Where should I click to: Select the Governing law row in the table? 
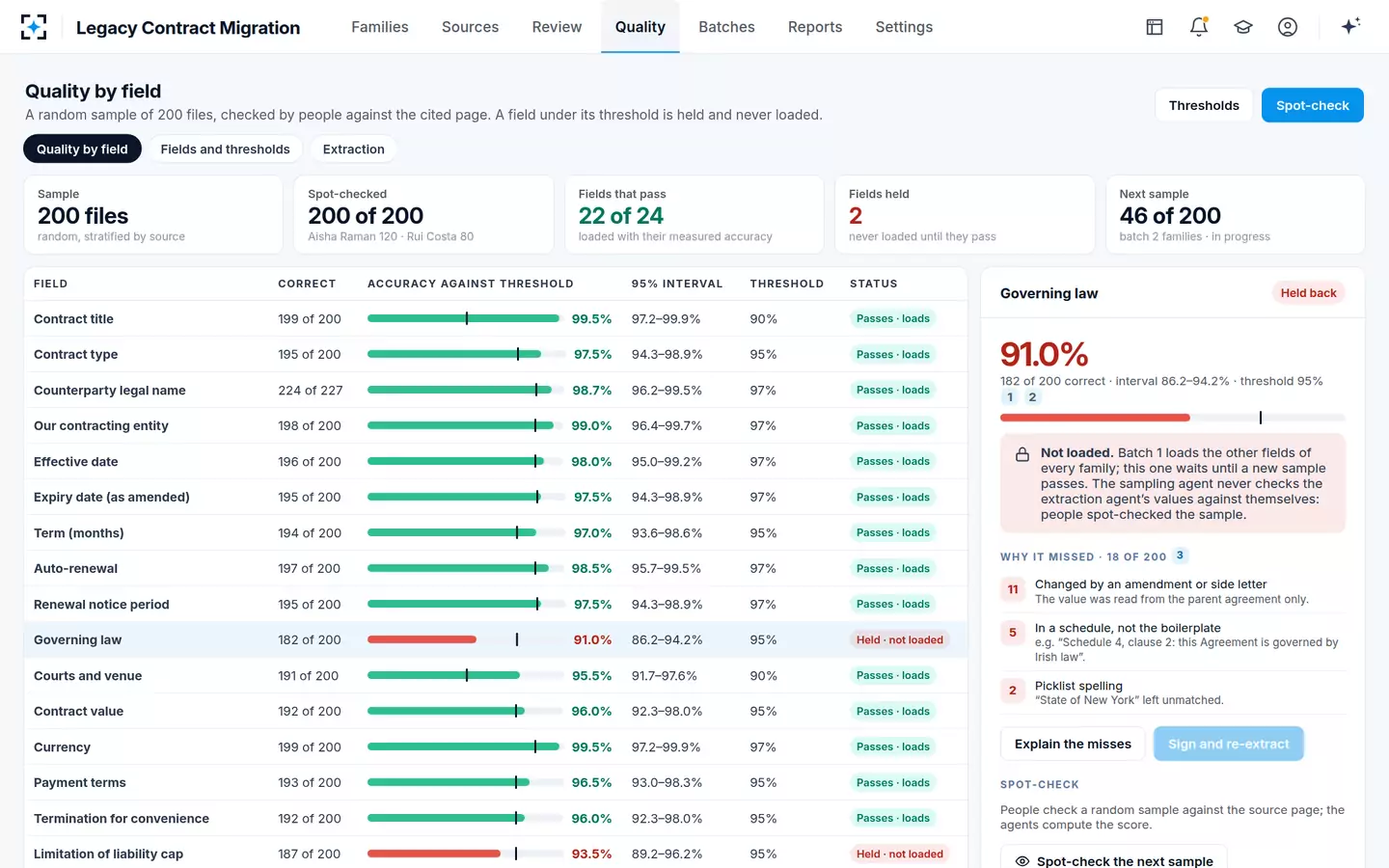point(496,639)
